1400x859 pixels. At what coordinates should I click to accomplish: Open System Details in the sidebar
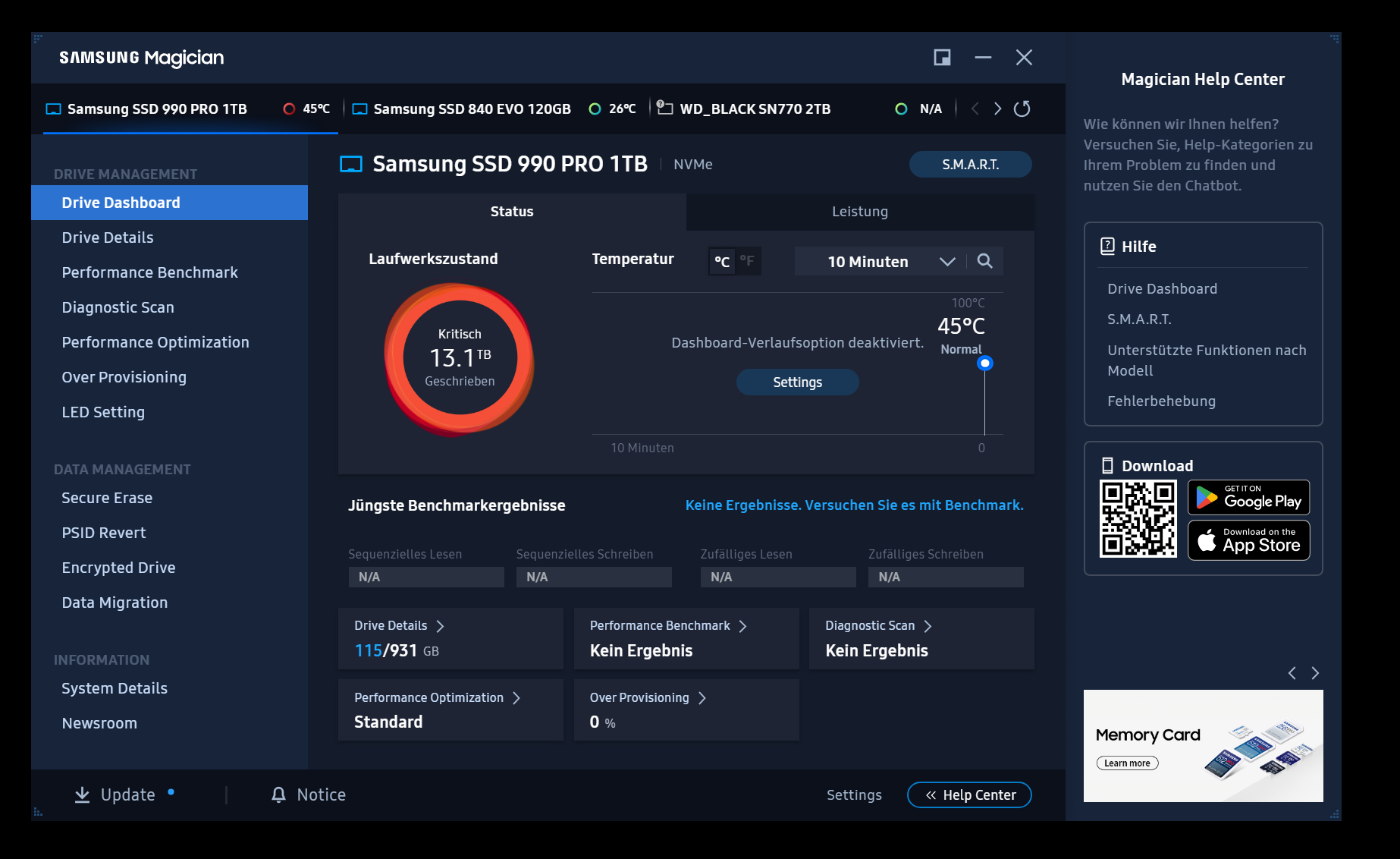(169, 688)
